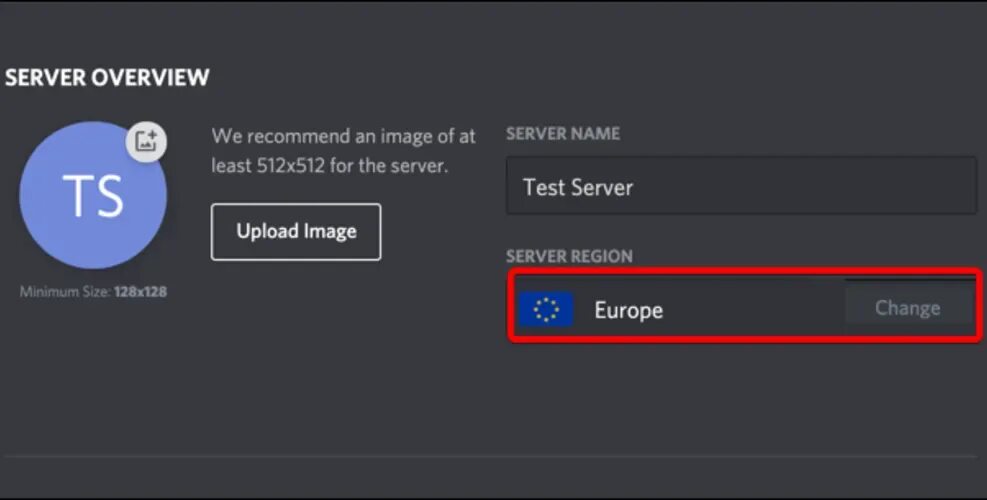Click the TS initials inside the avatar
This screenshot has width=987, height=500.
92,195
